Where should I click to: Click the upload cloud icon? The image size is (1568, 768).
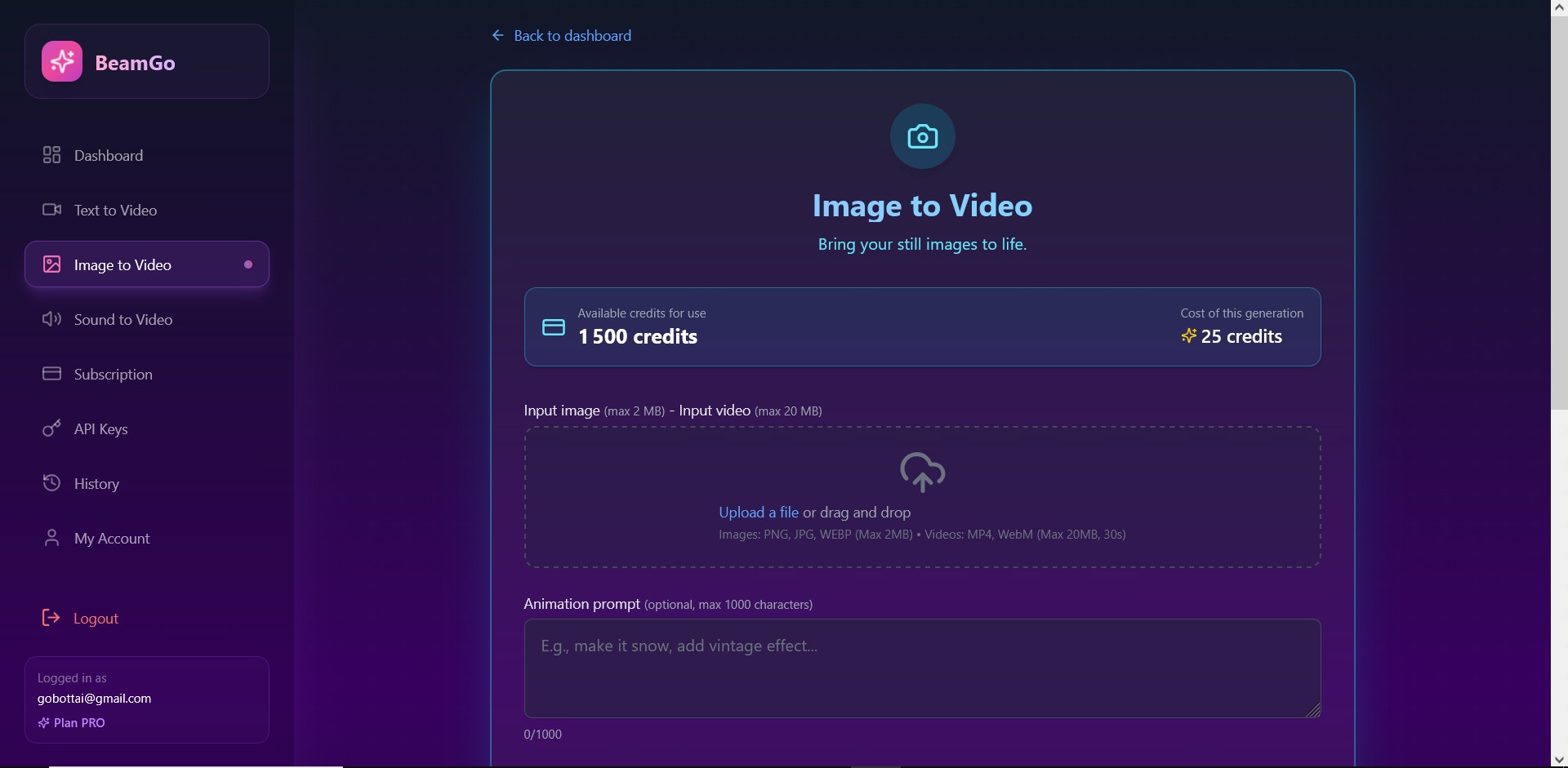pyautogui.click(x=922, y=473)
